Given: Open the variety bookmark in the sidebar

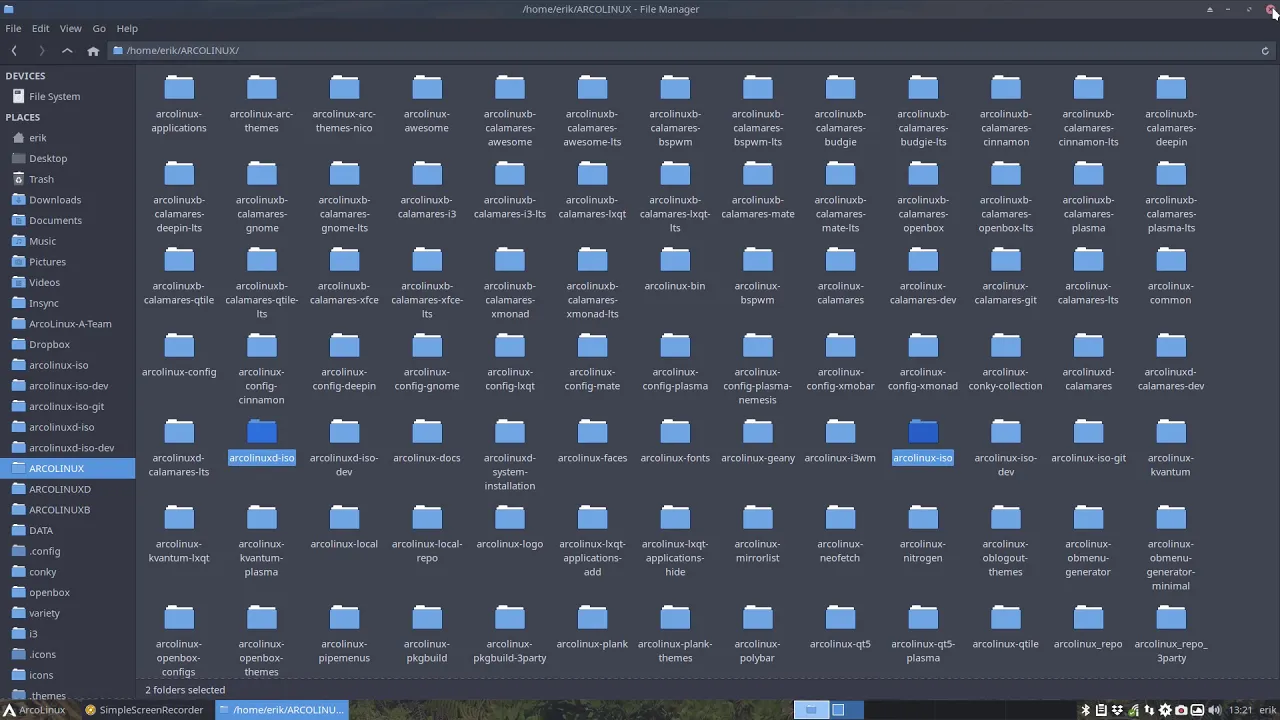Looking at the screenshot, I should point(68,613).
